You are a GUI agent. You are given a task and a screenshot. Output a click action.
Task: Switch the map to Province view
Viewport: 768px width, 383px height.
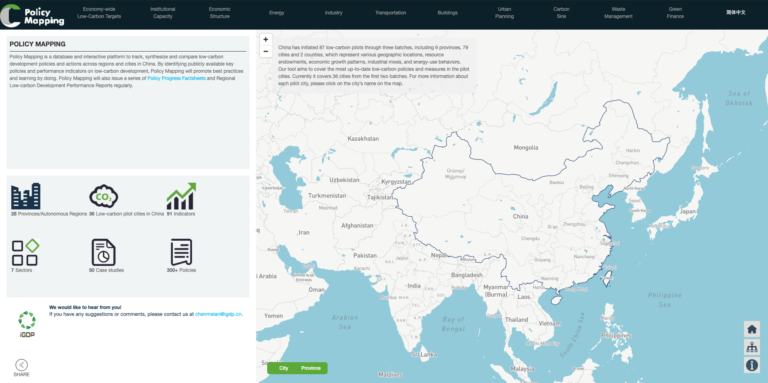coord(311,368)
